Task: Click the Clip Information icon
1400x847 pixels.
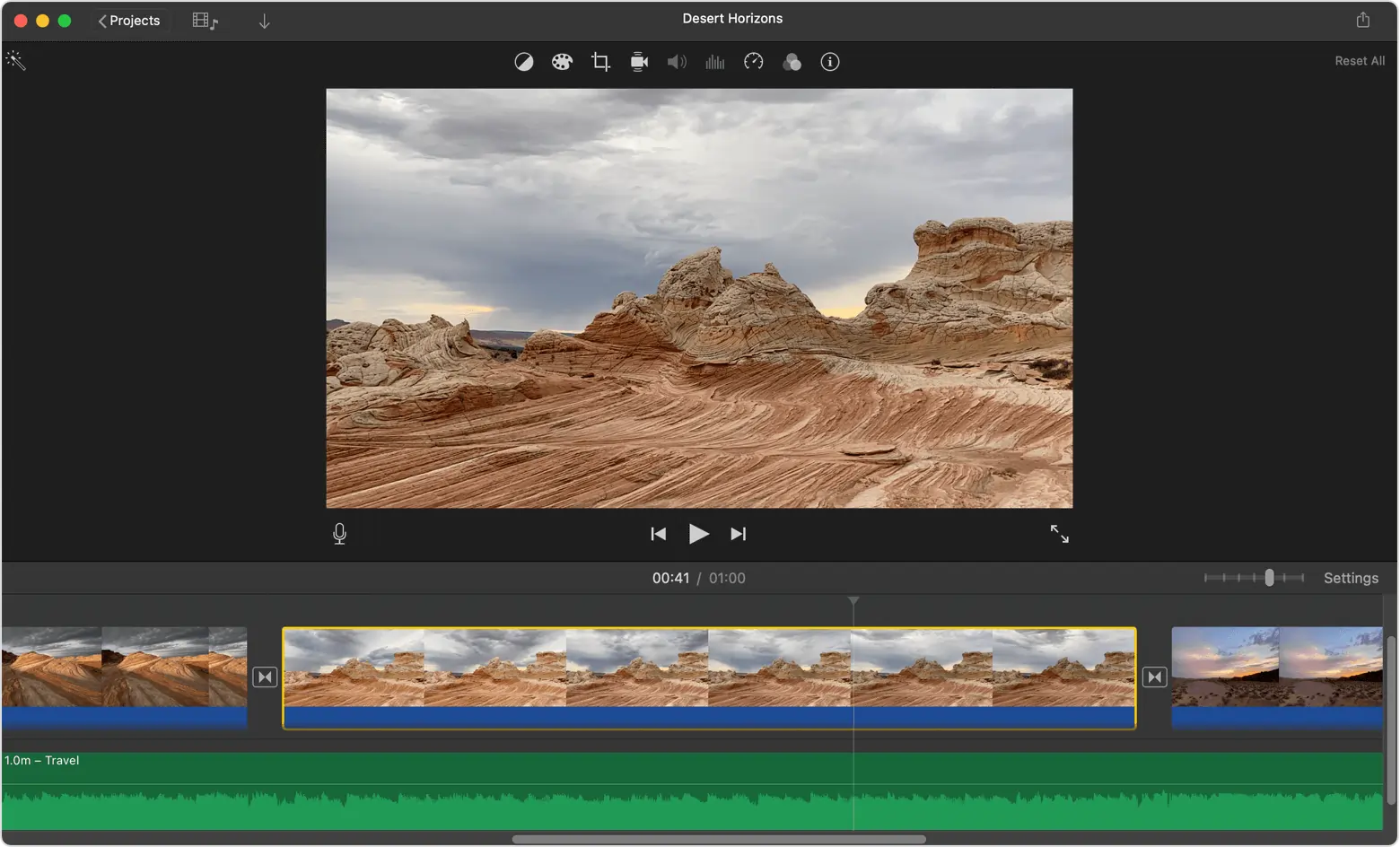Action: click(x=829, y=61)
